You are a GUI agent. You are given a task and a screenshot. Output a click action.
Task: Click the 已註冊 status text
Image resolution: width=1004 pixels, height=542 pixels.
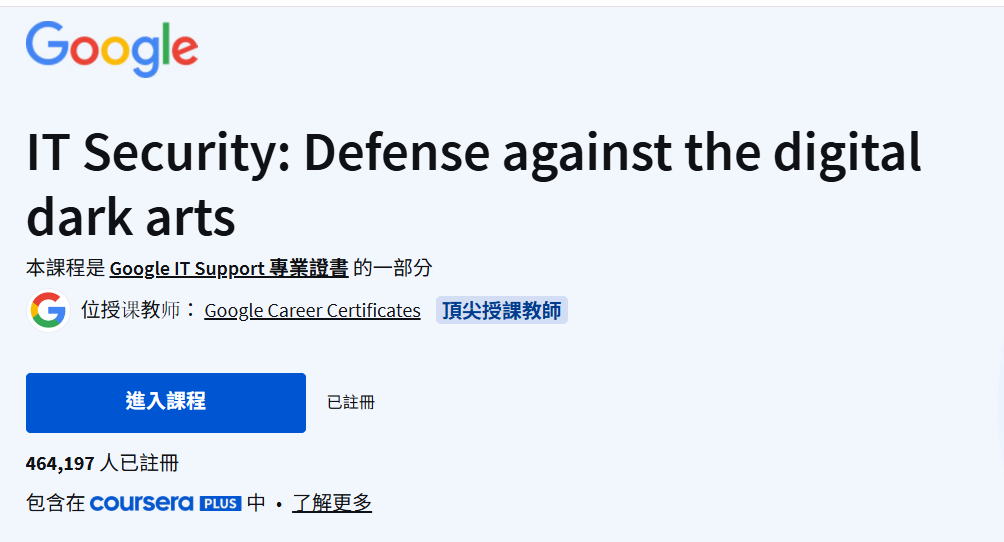click(351, 402)
